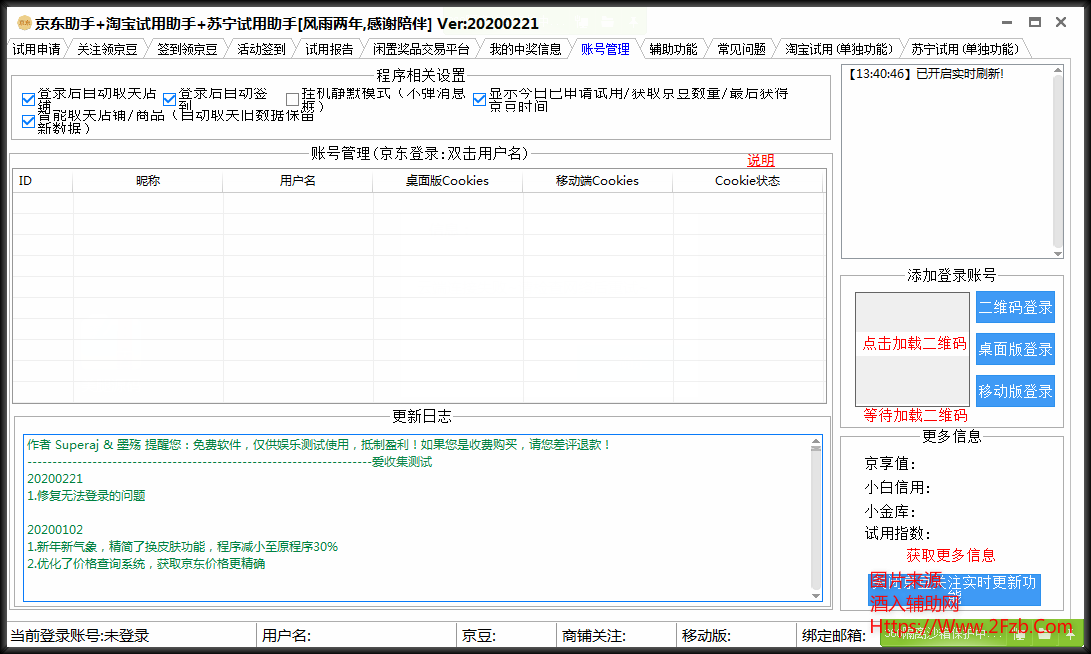Select the 账号管理 tab

tap(605, 49)
